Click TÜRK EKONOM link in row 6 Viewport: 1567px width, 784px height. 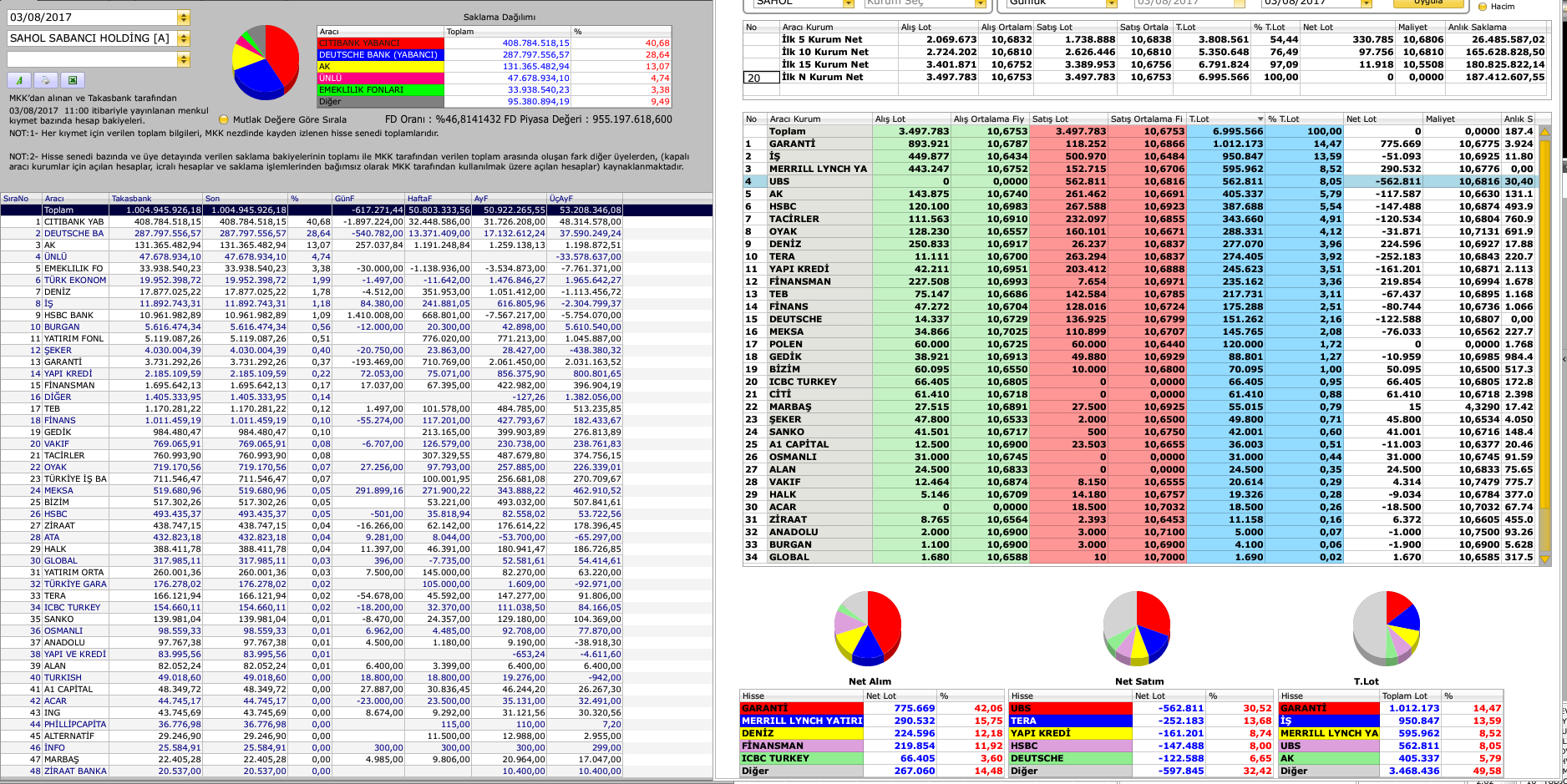[x=75, y=281]
